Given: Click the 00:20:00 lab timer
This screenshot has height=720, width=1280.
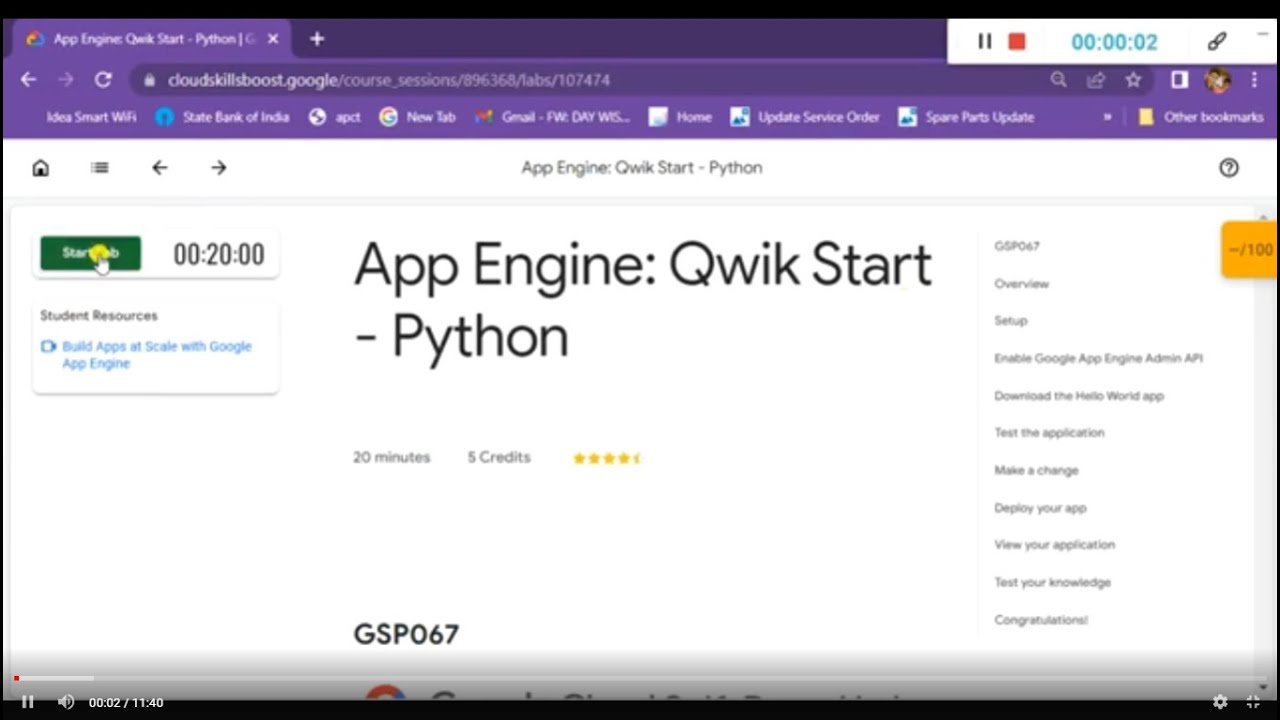Looking at the screenshot, I should coord(219,254).
